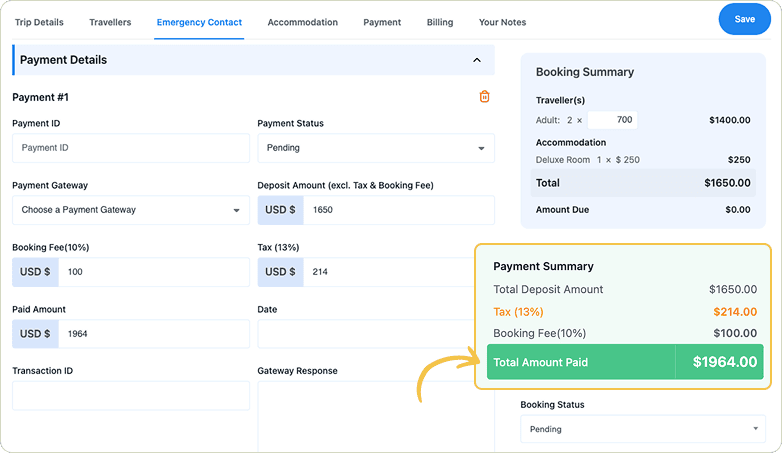Edit the Adult price field showing 700

click(x=612, y=120)
